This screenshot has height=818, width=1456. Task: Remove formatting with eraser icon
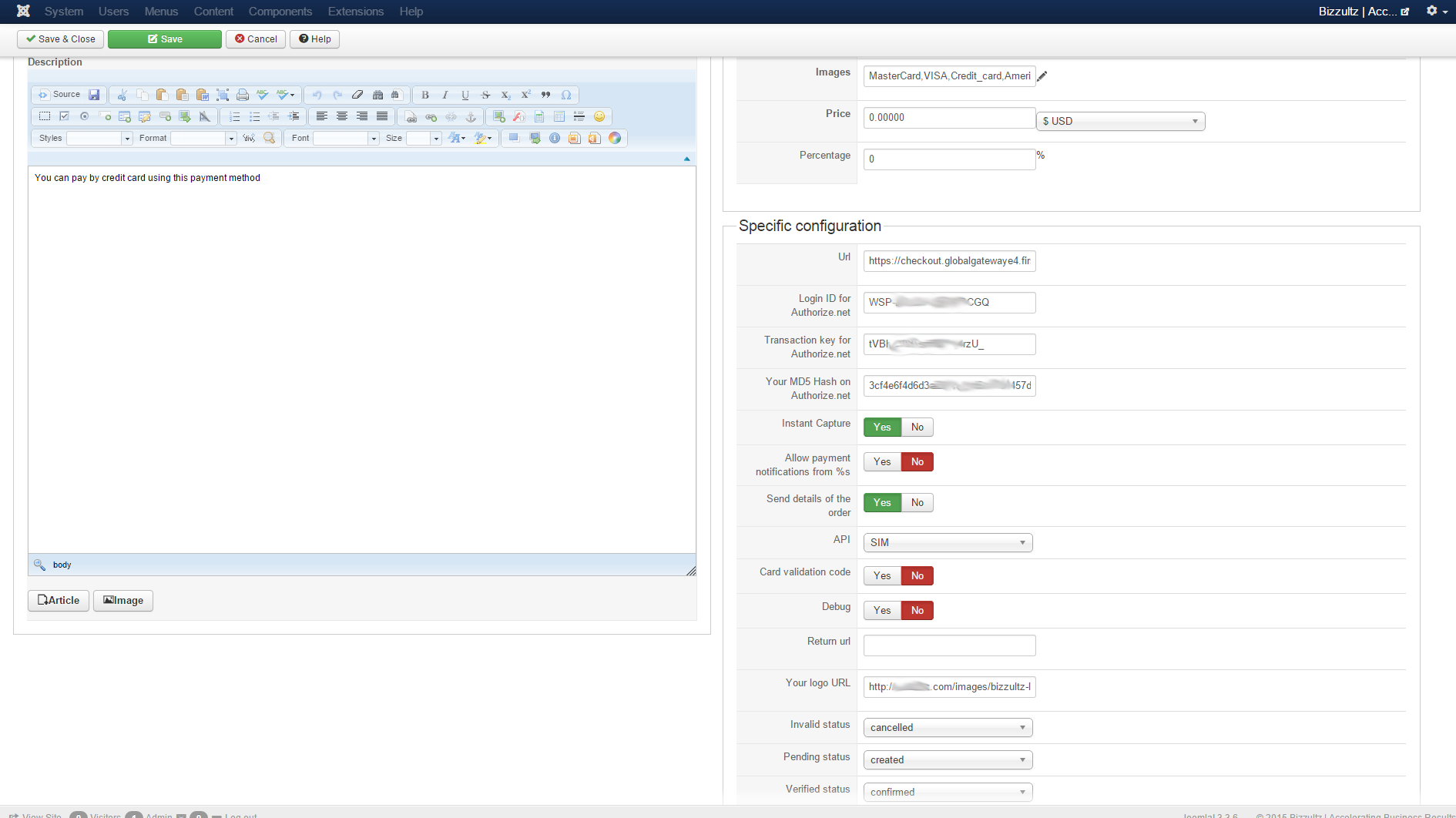357,95
